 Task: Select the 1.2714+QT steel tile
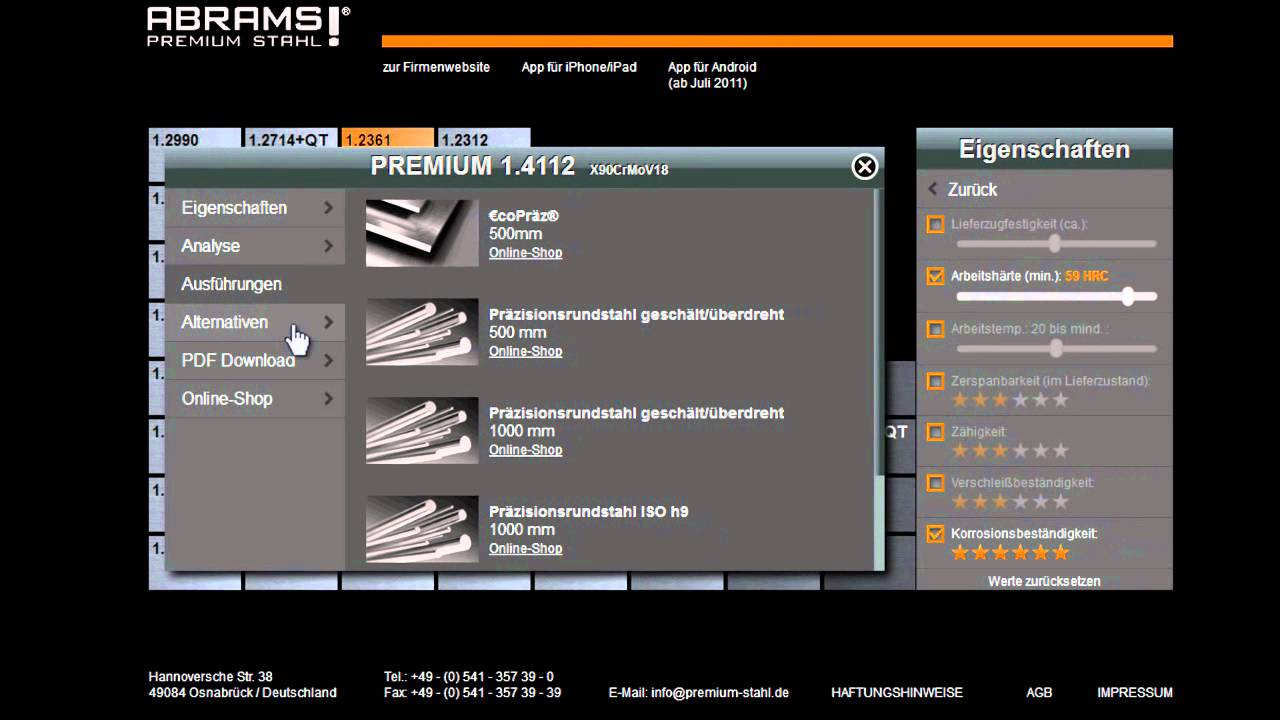(291, 140)
